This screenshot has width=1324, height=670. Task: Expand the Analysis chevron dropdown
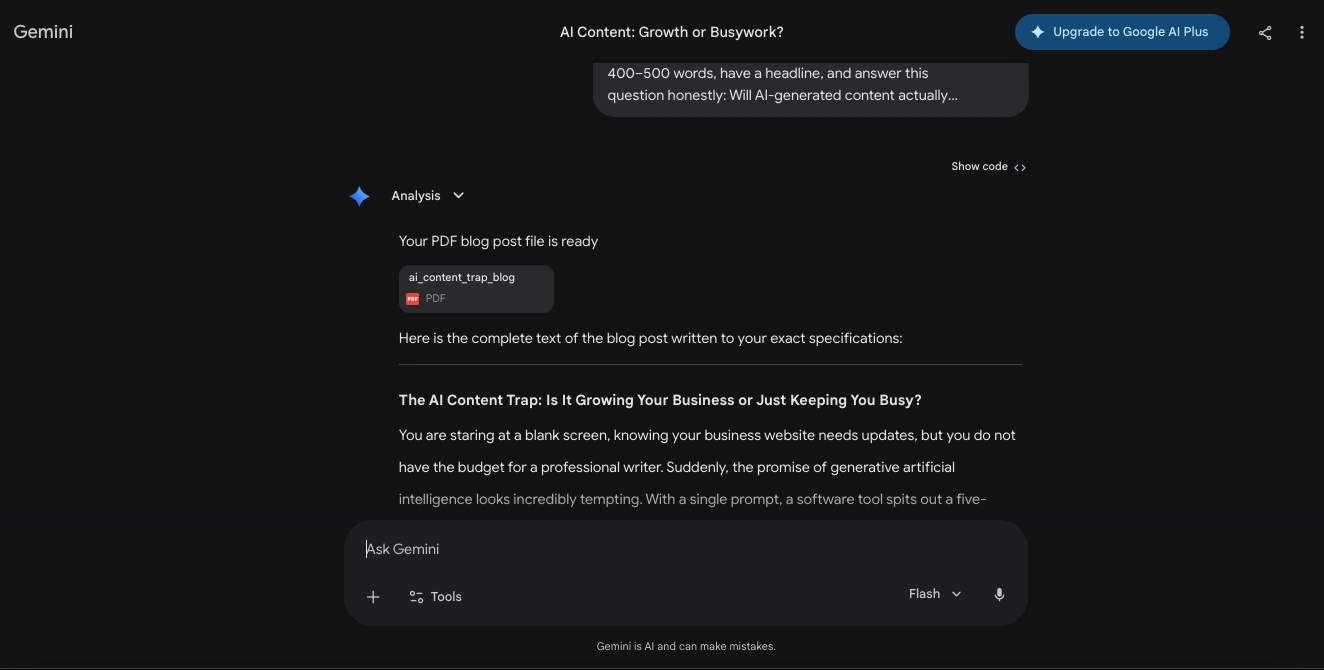pyautogui.click(x=458, y=195)
